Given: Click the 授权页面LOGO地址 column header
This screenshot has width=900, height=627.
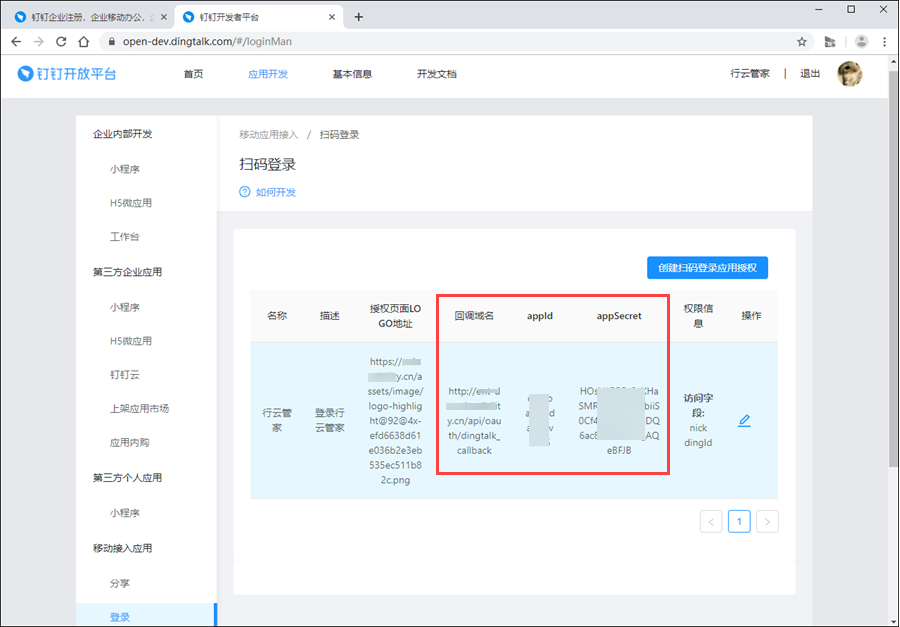Looking at the screenshot, I should pyautogui.click(x=395, y=316).
